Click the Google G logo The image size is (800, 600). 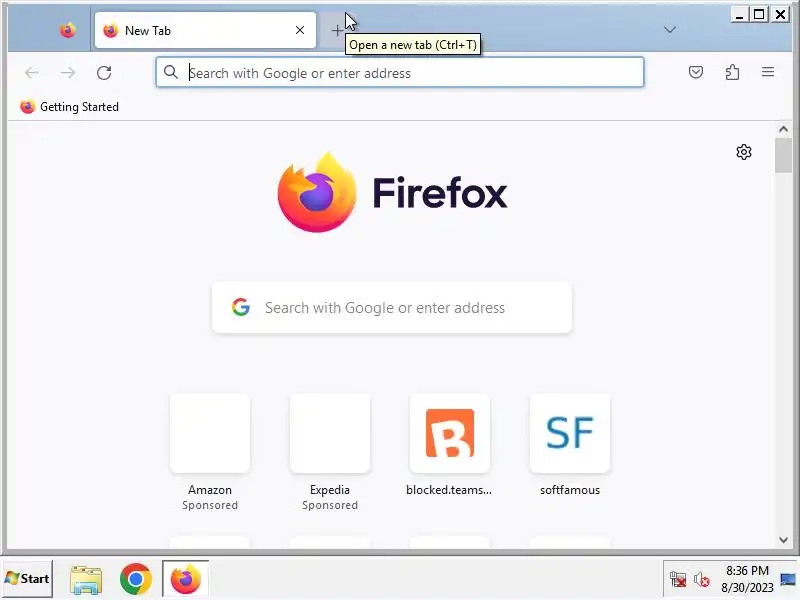pyautogui.click(x=241, y=307)
